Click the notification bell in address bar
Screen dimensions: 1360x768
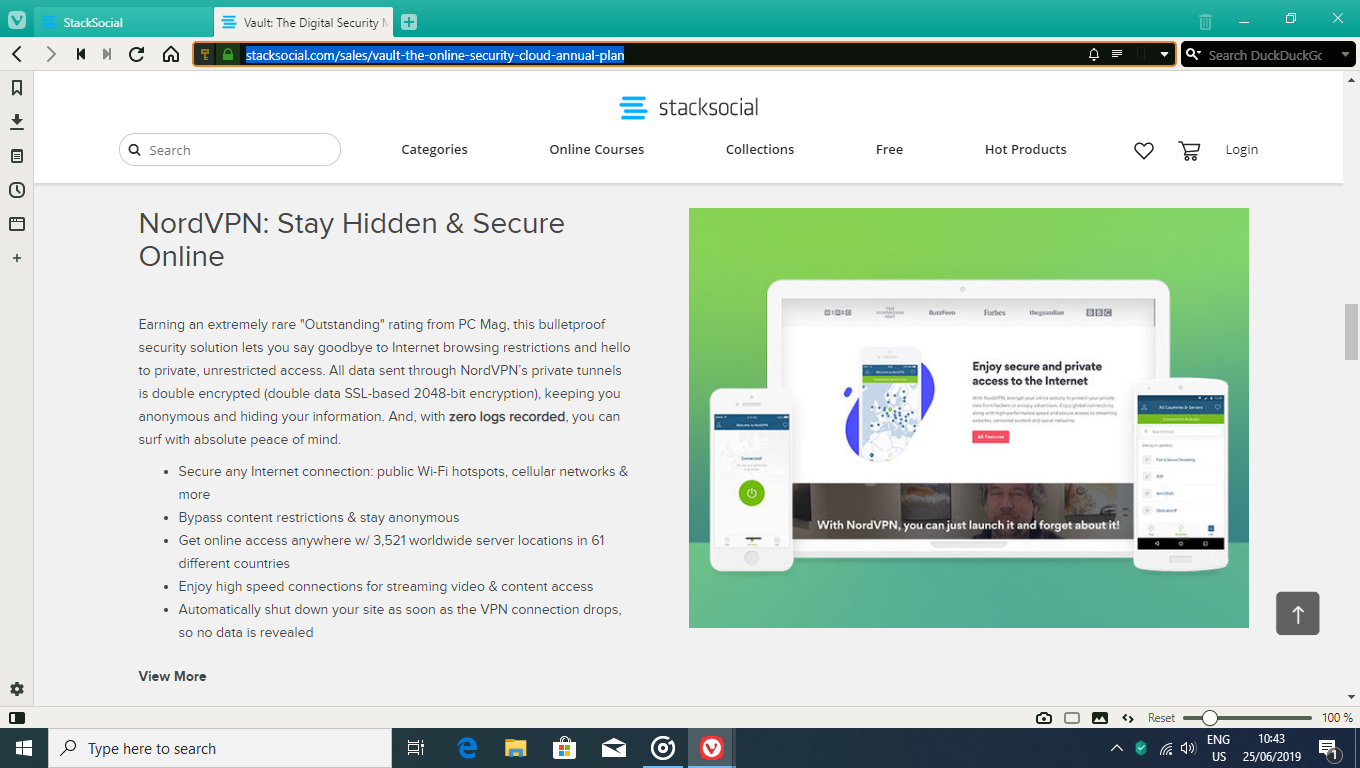tap(1094, 55)
